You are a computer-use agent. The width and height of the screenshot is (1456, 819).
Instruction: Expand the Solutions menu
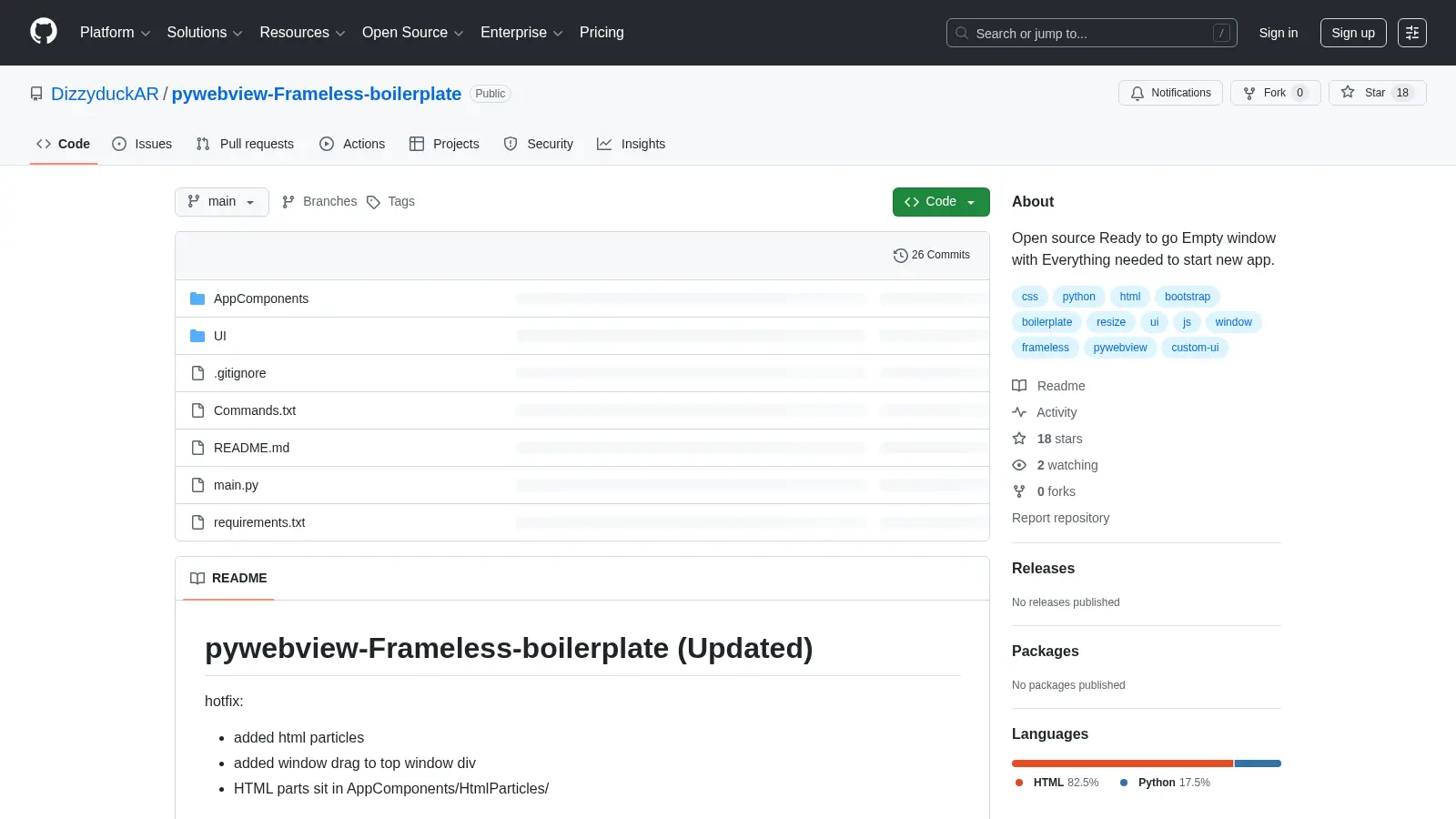(x=205, y=33)
